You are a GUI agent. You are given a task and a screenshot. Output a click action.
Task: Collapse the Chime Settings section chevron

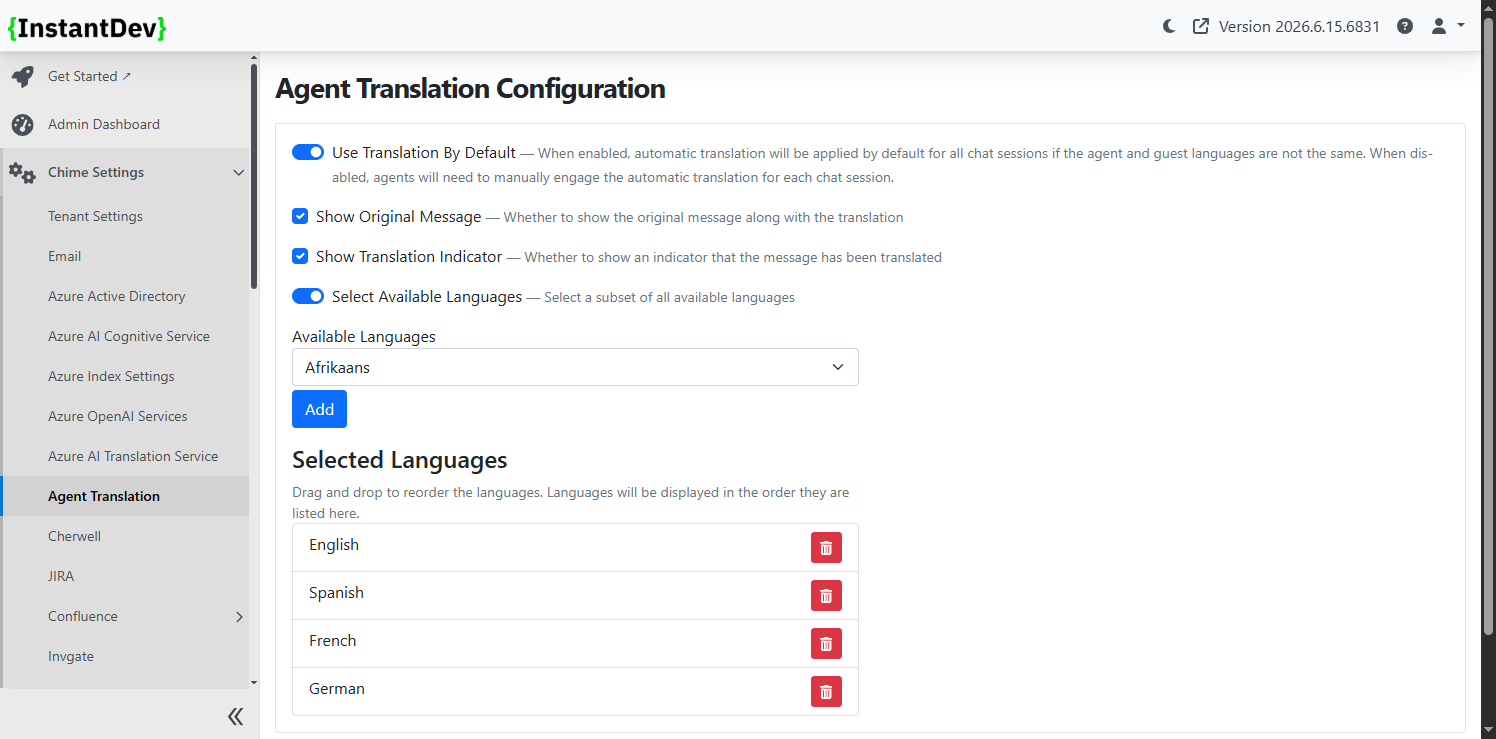tap(238, 173)
